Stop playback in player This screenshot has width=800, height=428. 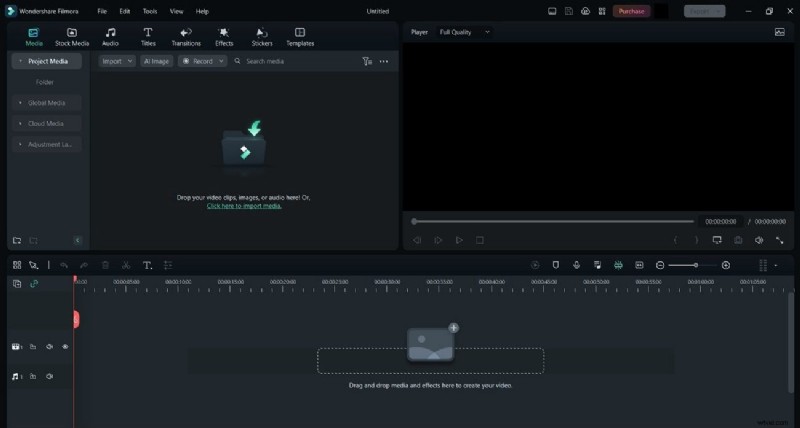point(480,240)
